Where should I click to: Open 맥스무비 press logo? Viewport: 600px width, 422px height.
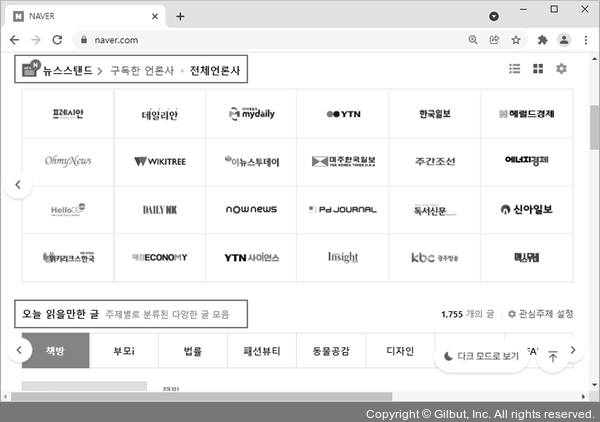tap(527, 257)
